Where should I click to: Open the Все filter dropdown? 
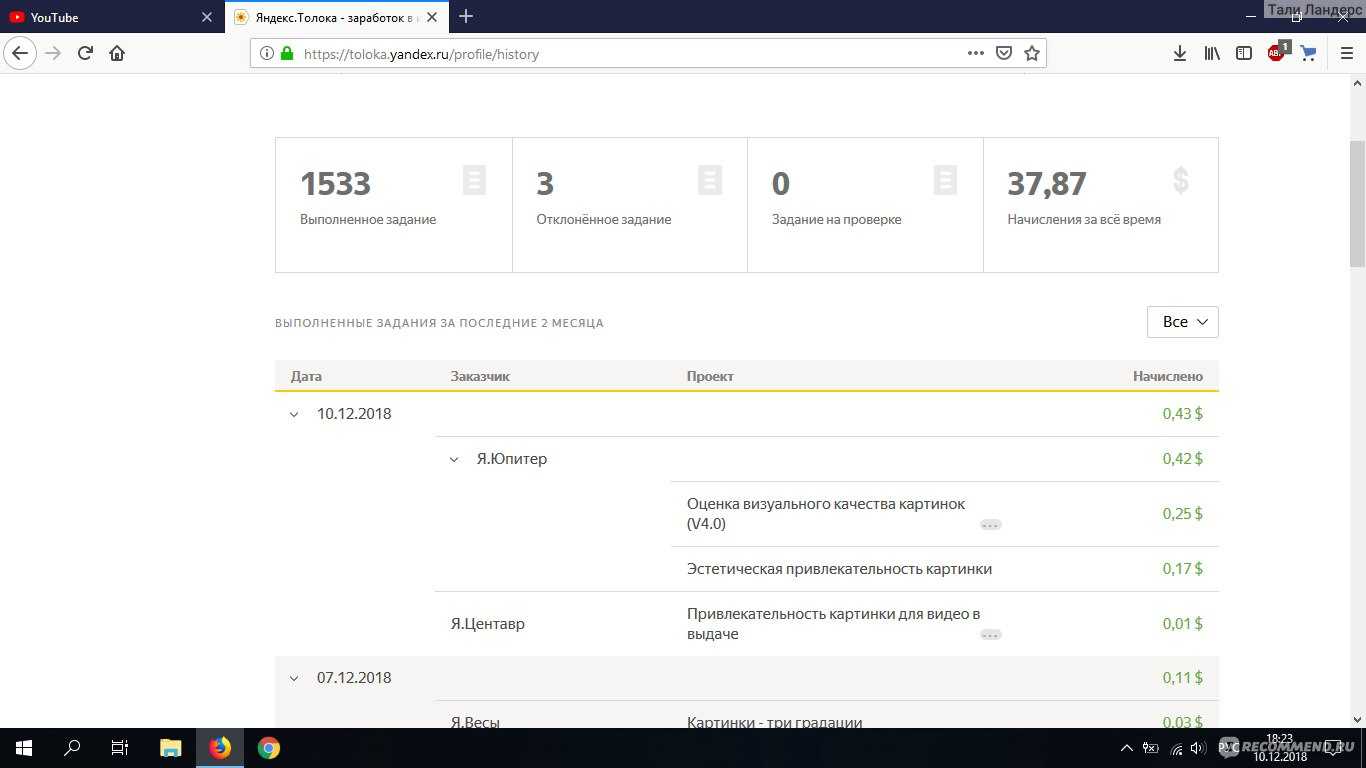[x=1182, y=322]
